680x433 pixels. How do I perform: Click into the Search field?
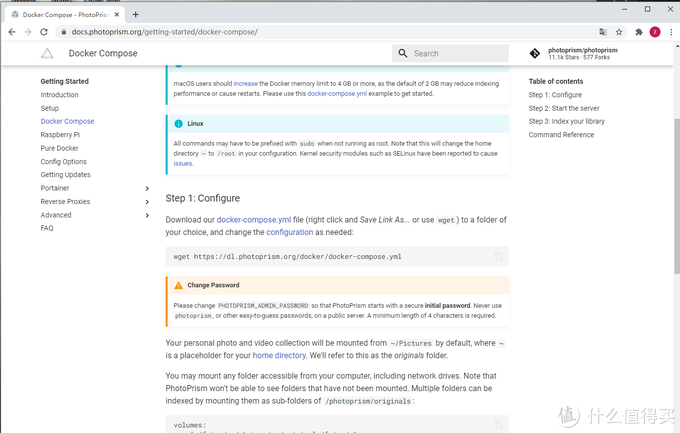coord(450,53)
